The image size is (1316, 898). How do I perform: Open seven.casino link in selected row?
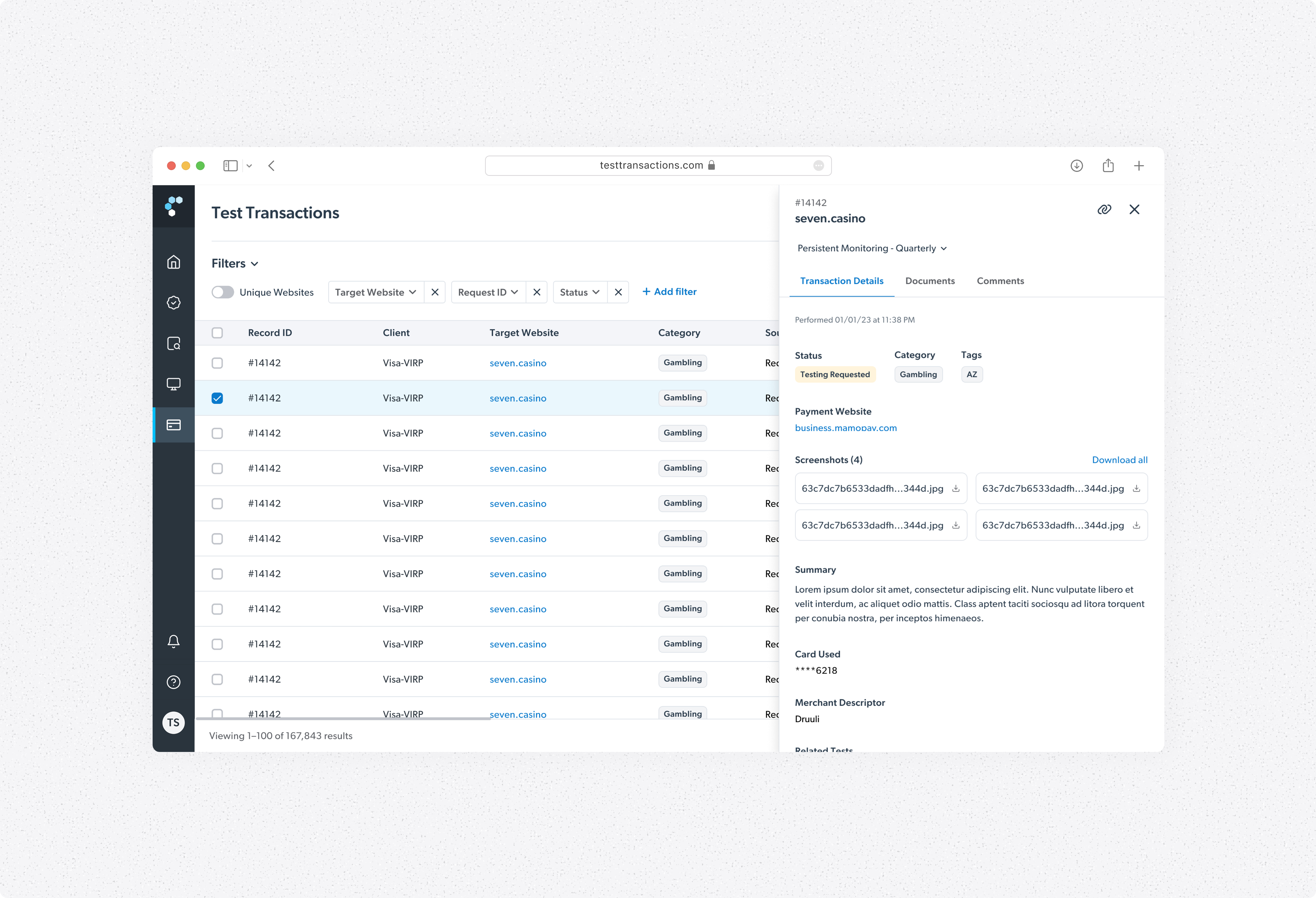point(518,398)
